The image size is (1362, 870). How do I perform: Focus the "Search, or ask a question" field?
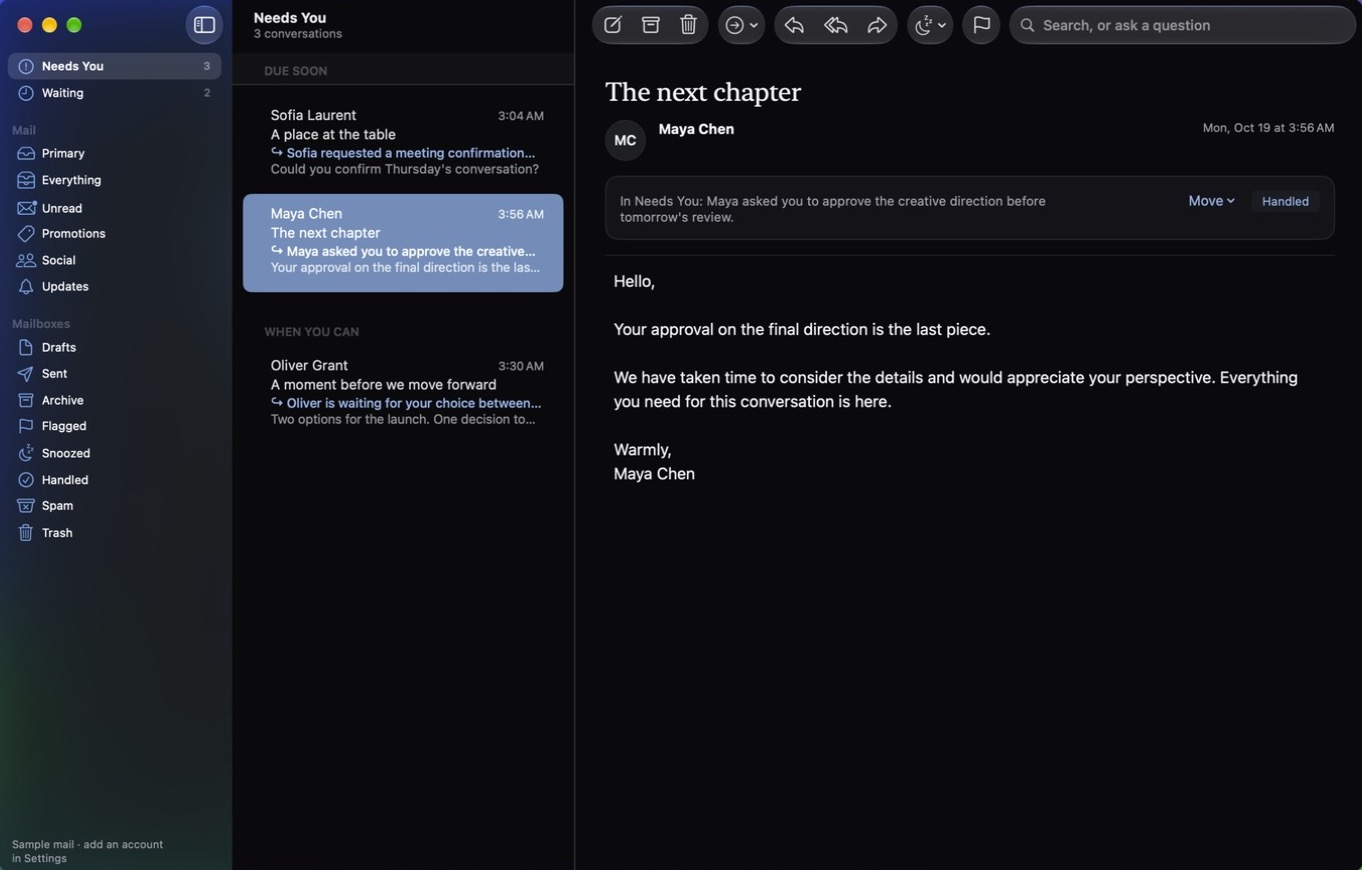(x=1183, y=25)
